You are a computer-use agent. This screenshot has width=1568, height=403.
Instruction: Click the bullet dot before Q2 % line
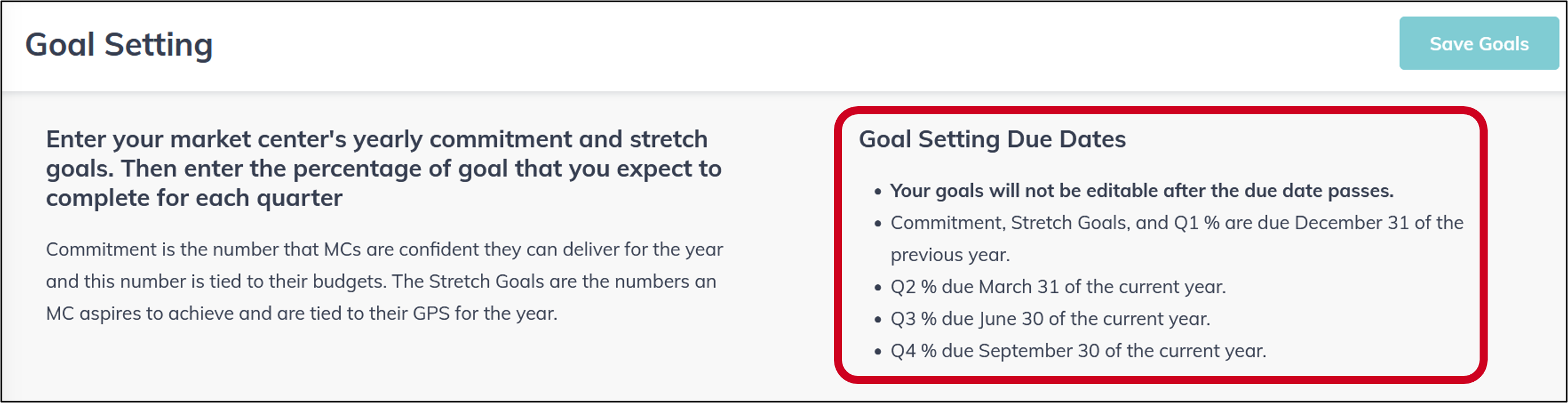coord(877,288)
